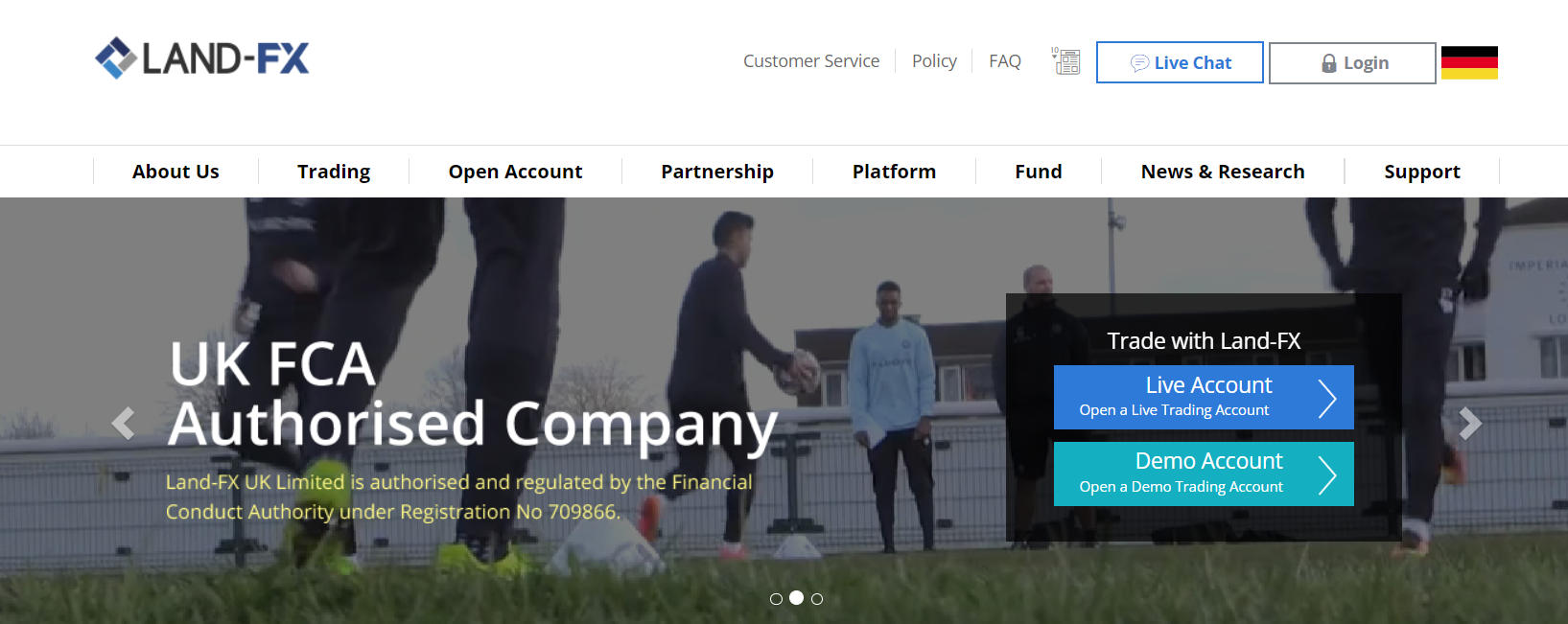Expand the Trading menu
Image resolution: width=1568 pixels, height=624 pixels.
(334, 172)
